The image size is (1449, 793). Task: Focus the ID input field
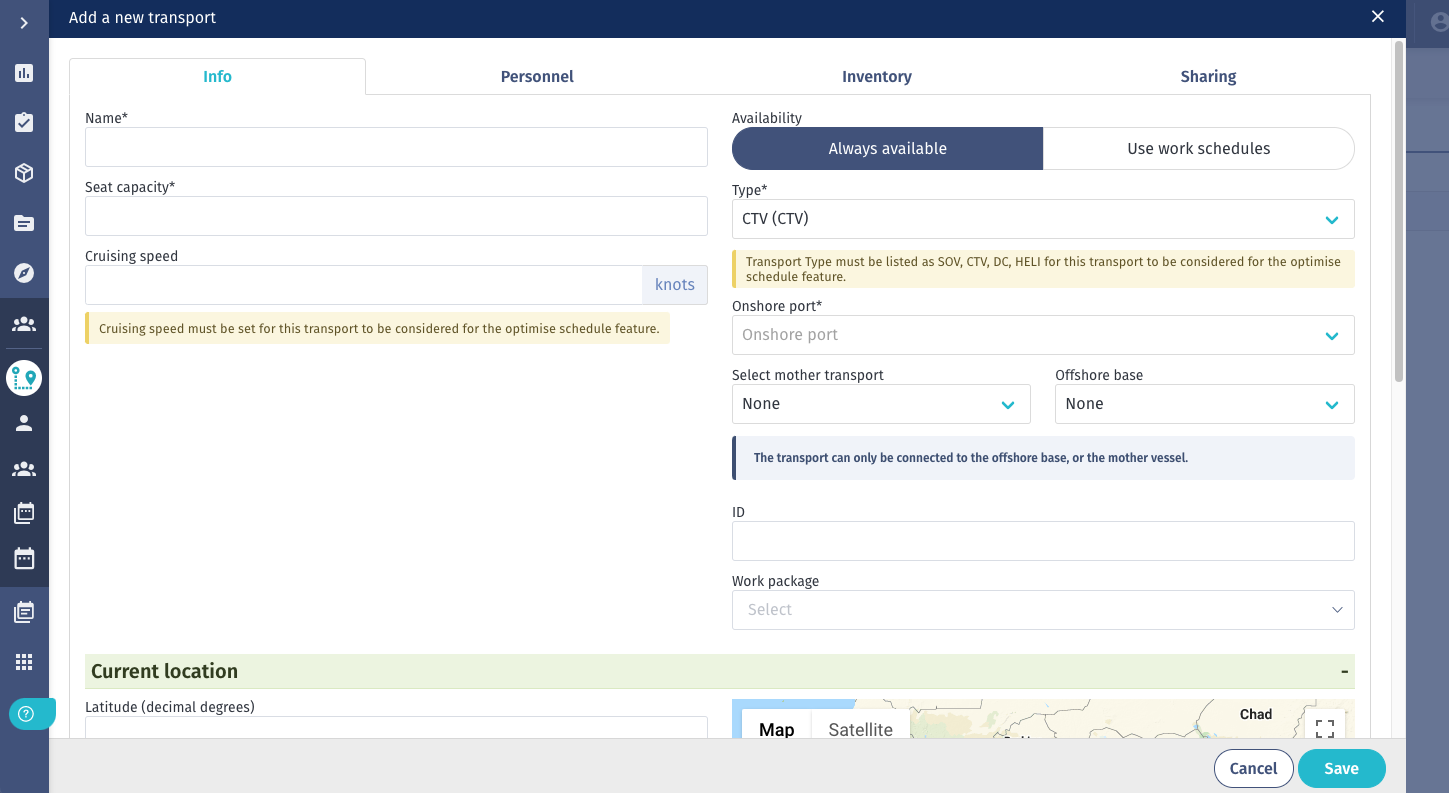(1043, 541)
